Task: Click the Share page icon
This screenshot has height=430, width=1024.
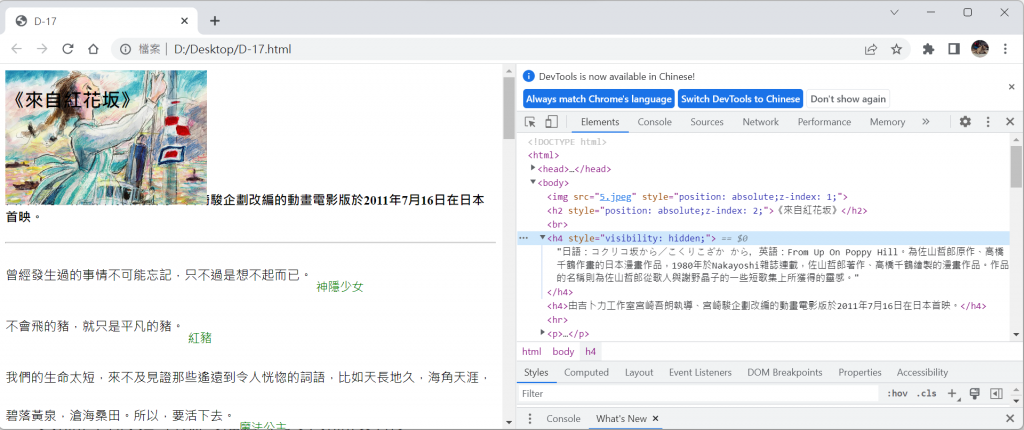Action: 871,49
